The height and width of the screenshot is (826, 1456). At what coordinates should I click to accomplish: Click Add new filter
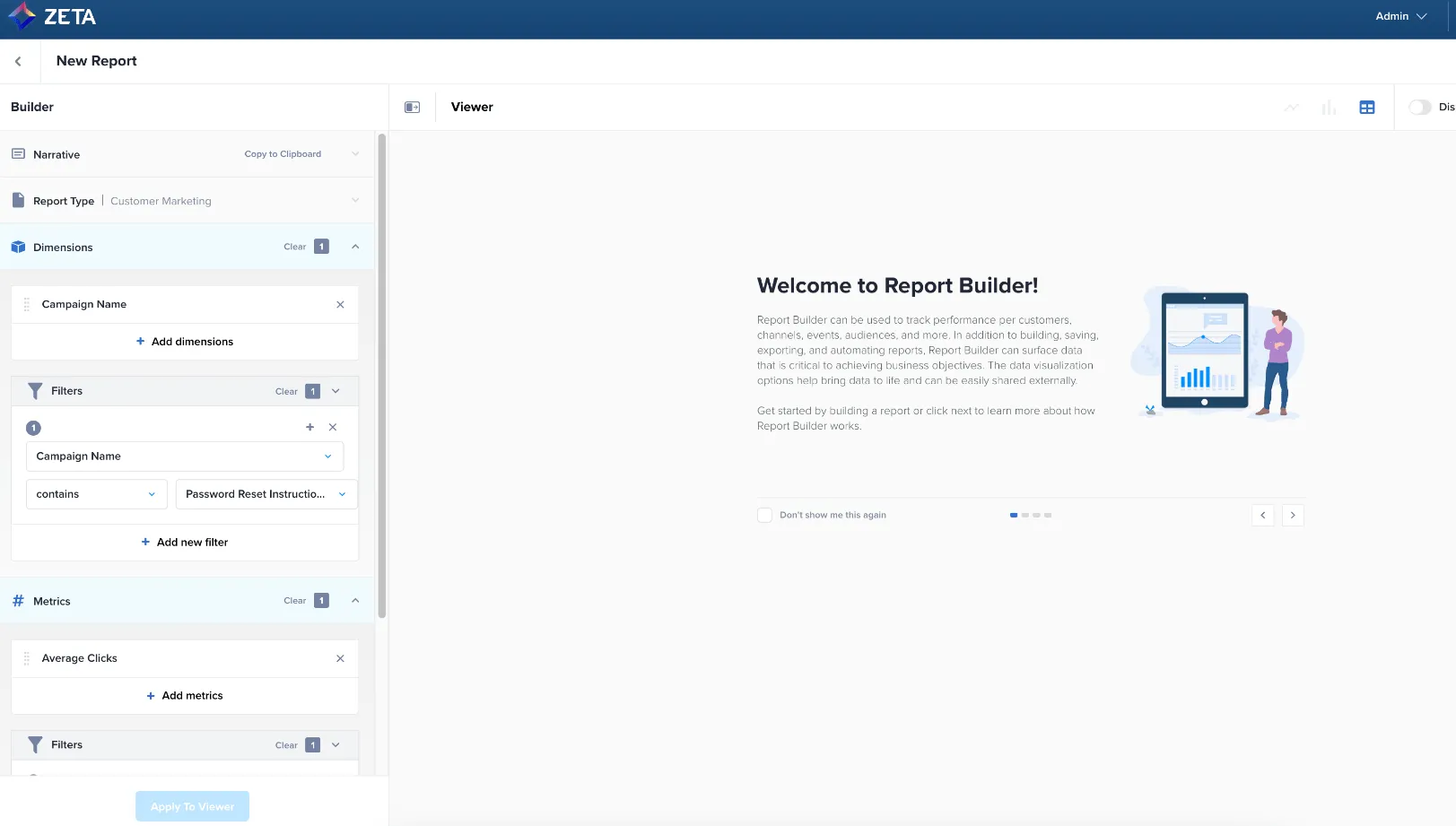(185, 543)
